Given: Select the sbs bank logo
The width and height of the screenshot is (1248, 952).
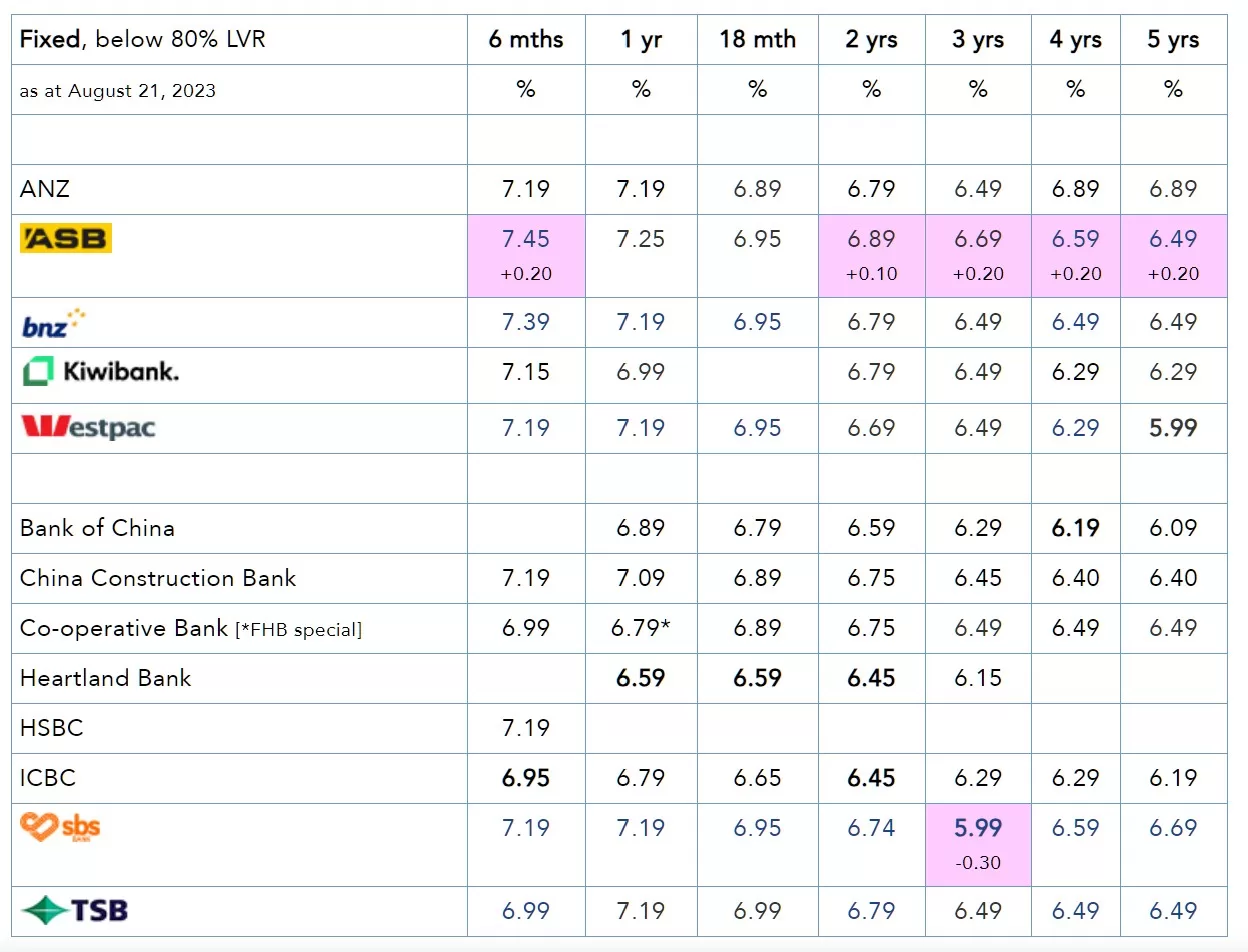Looking at the screenshot, I should 60,827.
